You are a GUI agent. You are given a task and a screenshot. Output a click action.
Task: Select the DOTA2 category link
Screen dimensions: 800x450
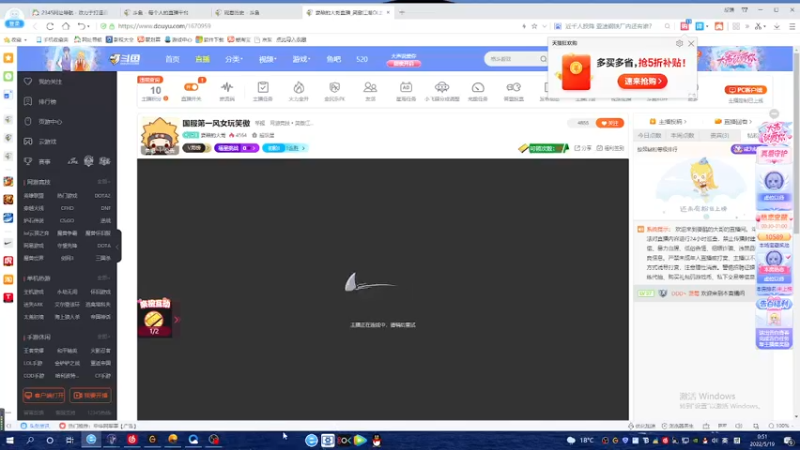click(102, 195)
